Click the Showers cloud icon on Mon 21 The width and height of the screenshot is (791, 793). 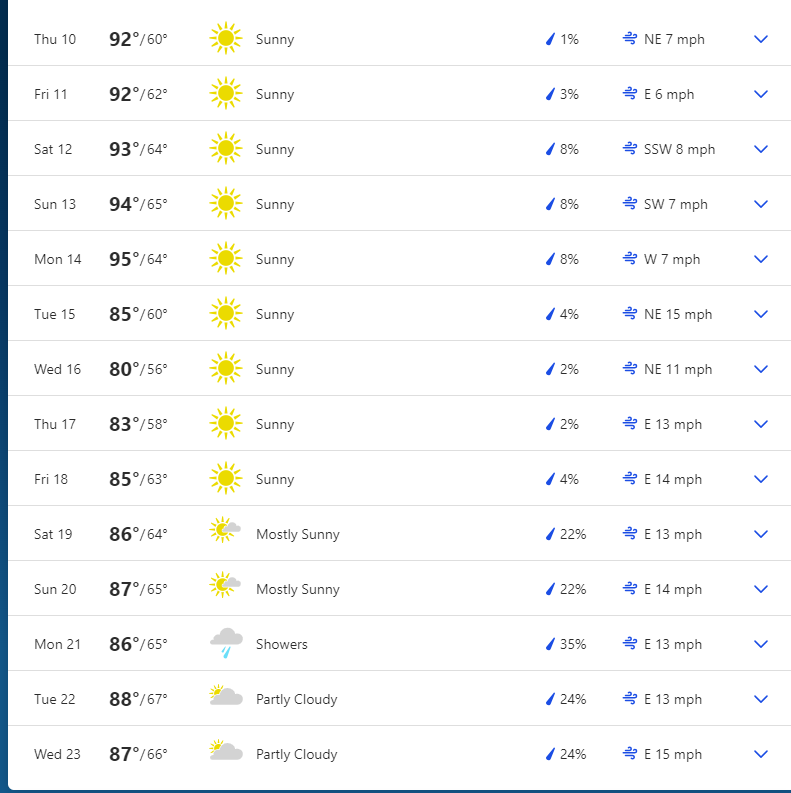(226, 643)
